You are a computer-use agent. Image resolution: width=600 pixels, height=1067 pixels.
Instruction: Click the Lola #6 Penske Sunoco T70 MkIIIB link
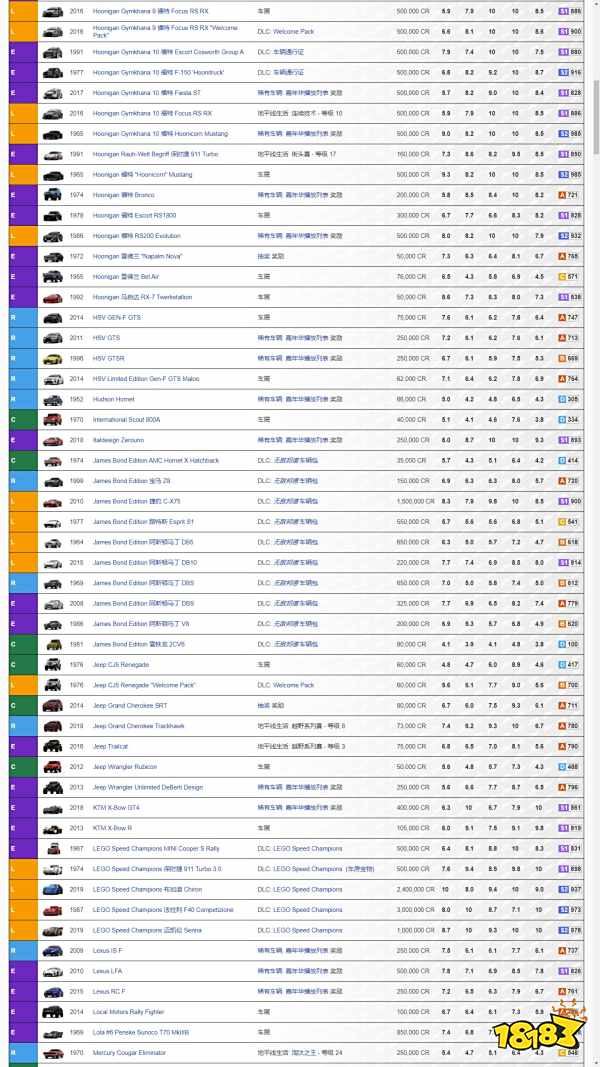[141, 1032]
